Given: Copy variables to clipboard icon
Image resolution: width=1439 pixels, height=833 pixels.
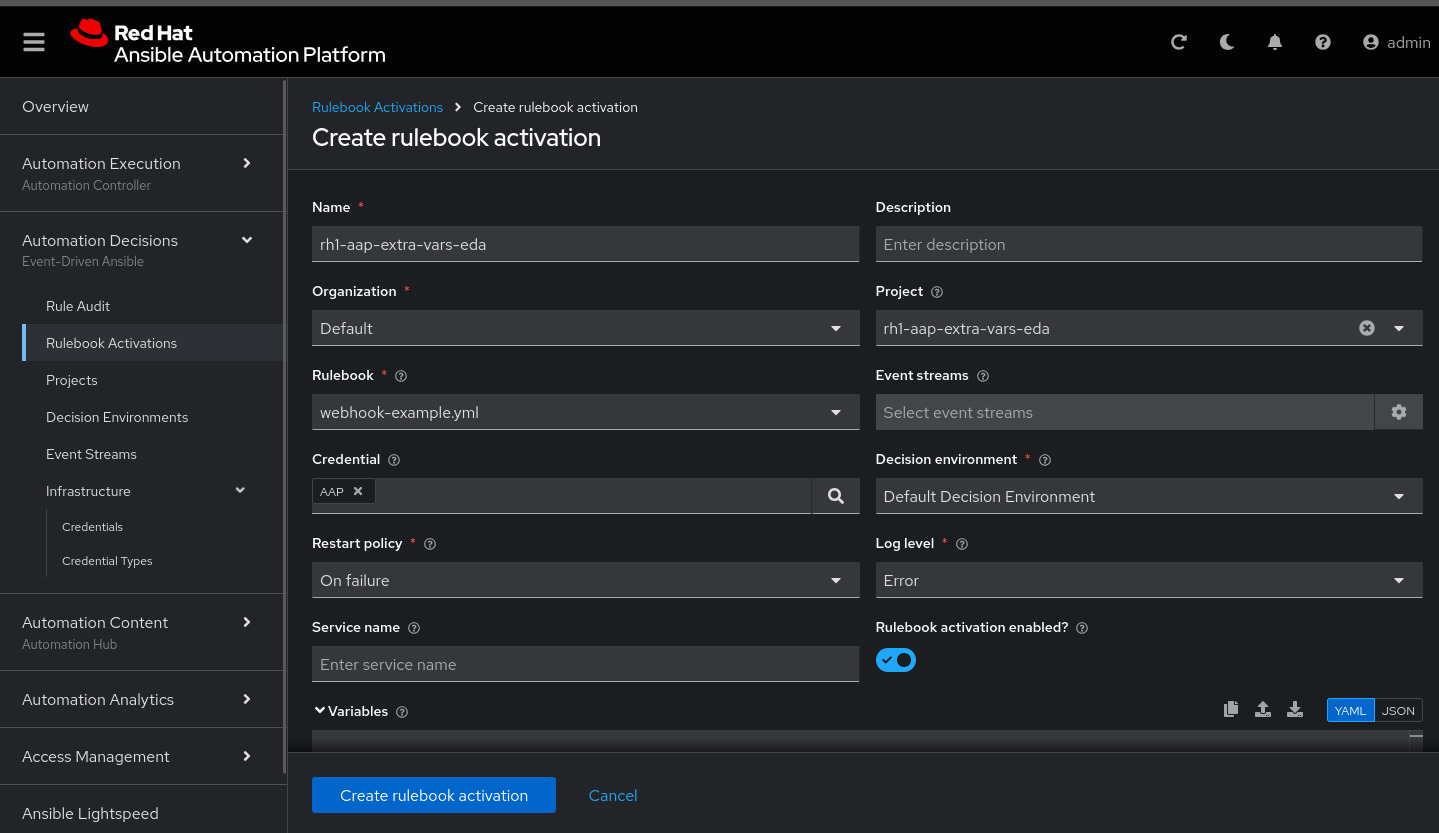Looking at the screenshot, I should 1231,709.
